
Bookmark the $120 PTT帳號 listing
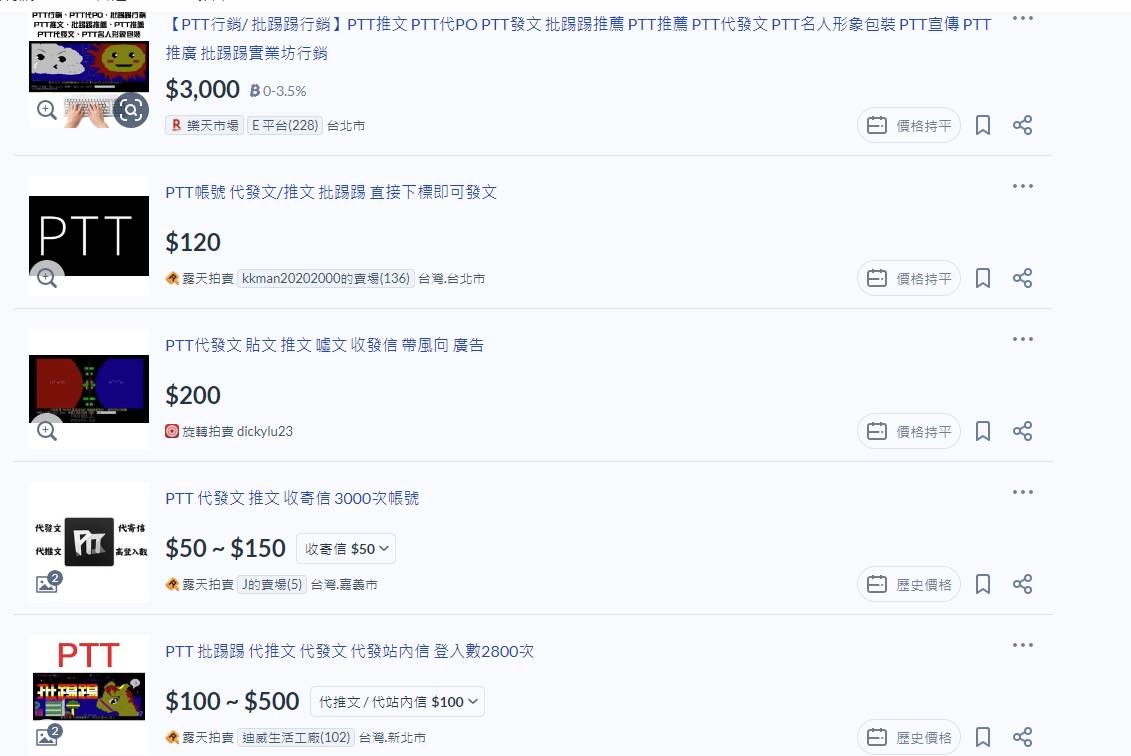(983, 278)
